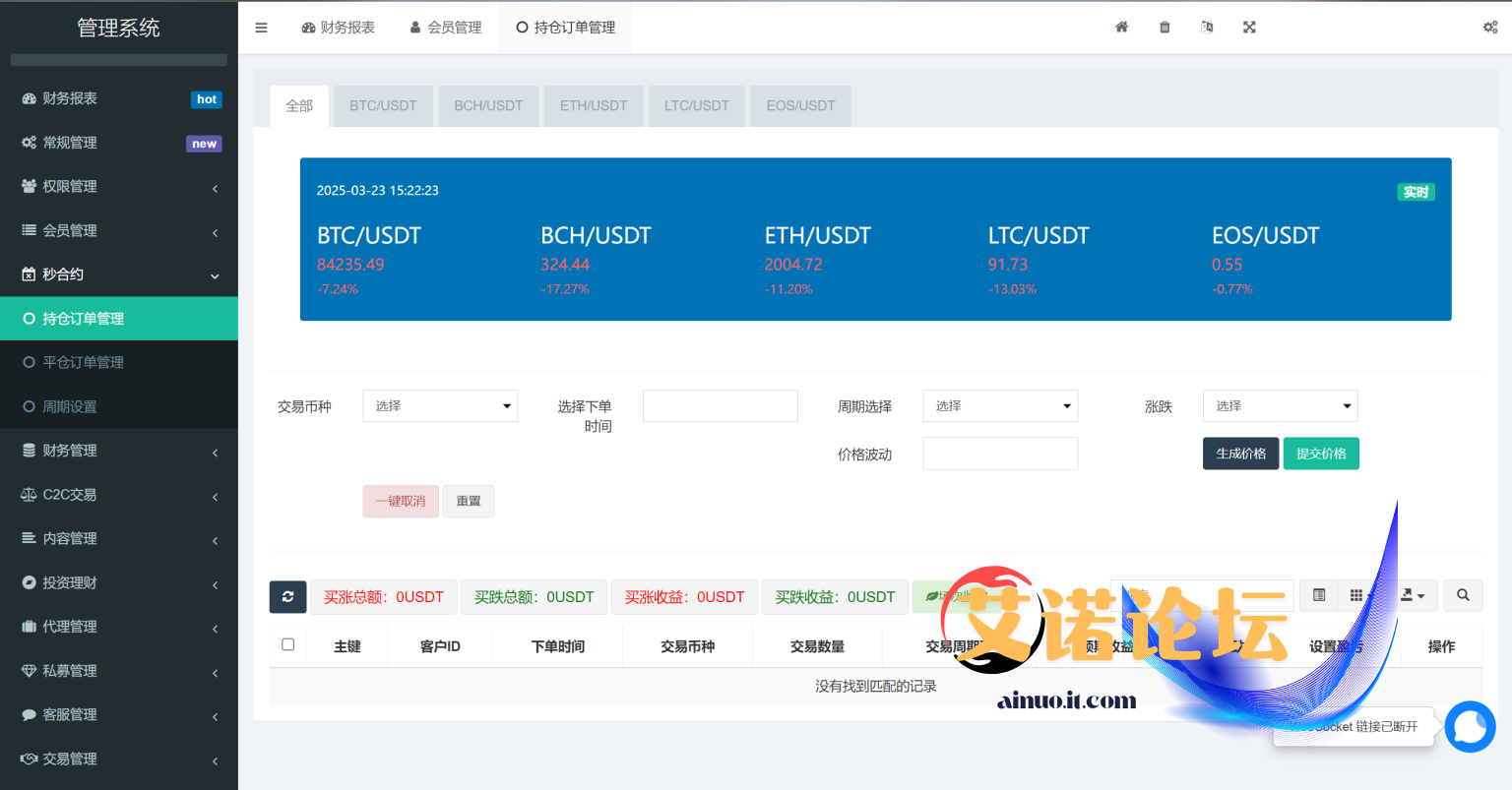Open 平仓订单管理 submenu item
This screenshot has width=1512, height=790.
tap(119, 362)
